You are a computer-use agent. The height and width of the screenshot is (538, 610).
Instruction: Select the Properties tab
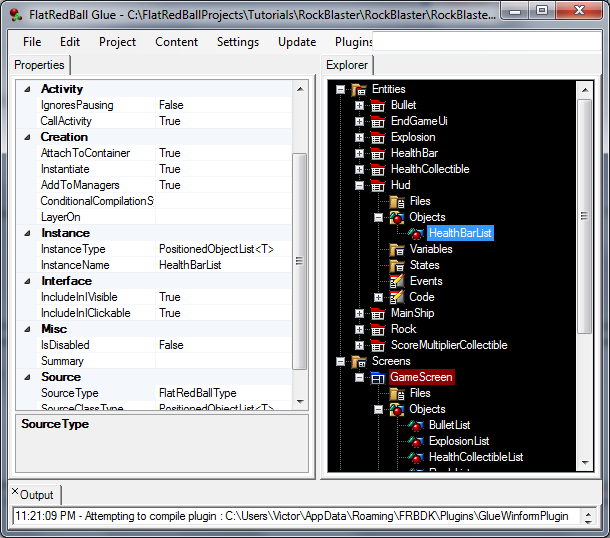39,65
